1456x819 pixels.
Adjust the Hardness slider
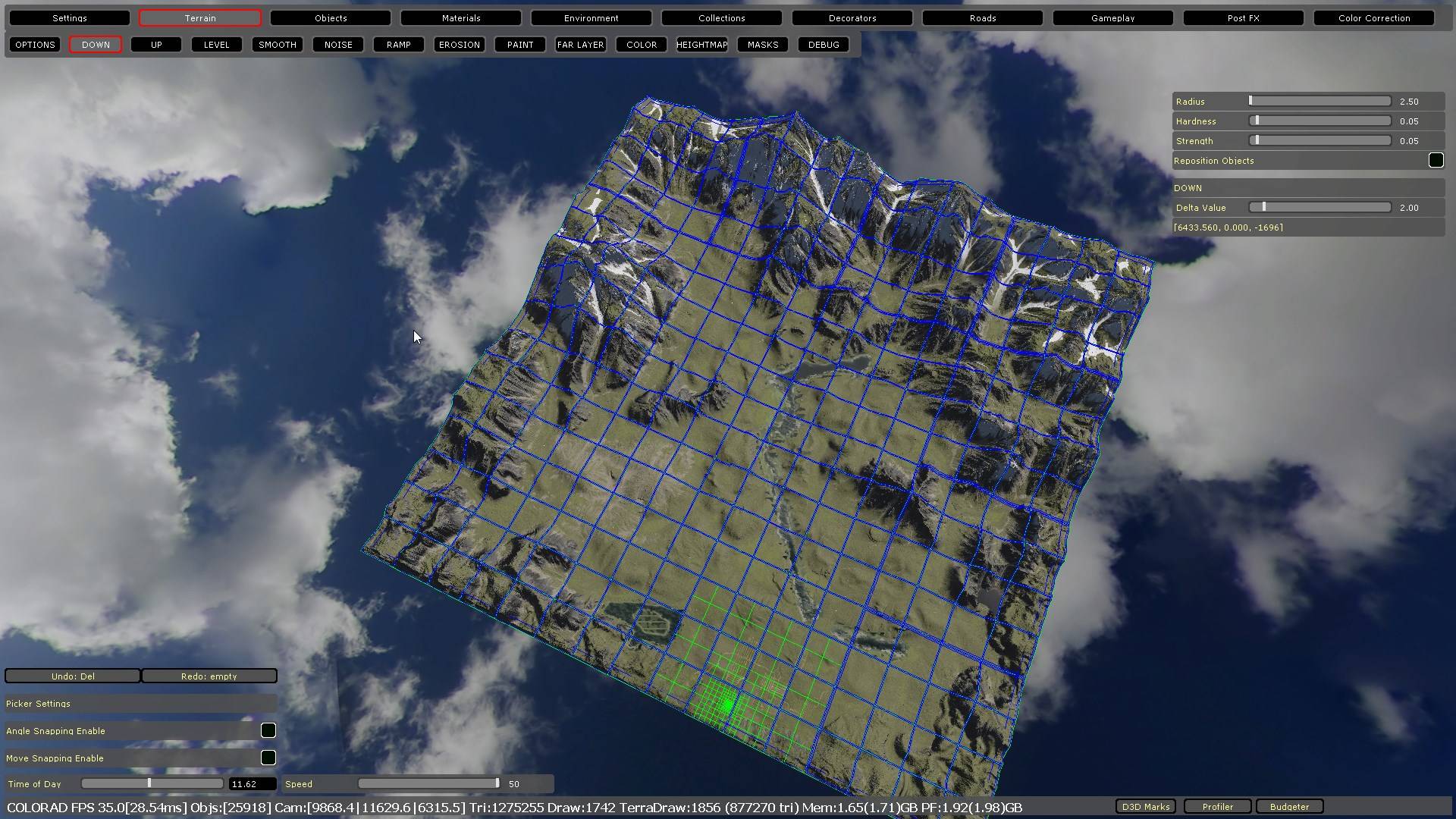tap(1319, 121)
